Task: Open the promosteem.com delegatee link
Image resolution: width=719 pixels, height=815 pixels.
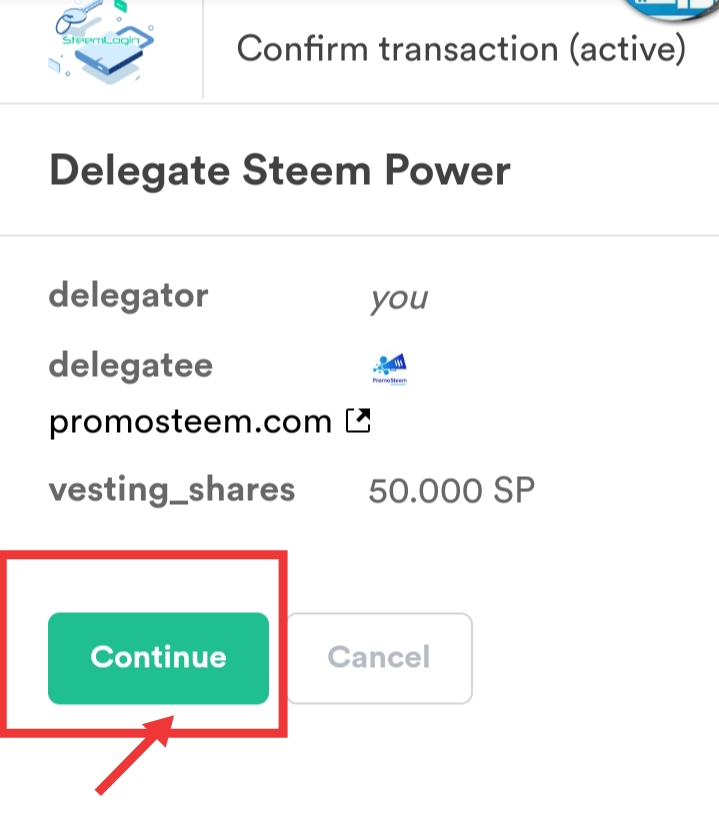Action: pos(190,422)
